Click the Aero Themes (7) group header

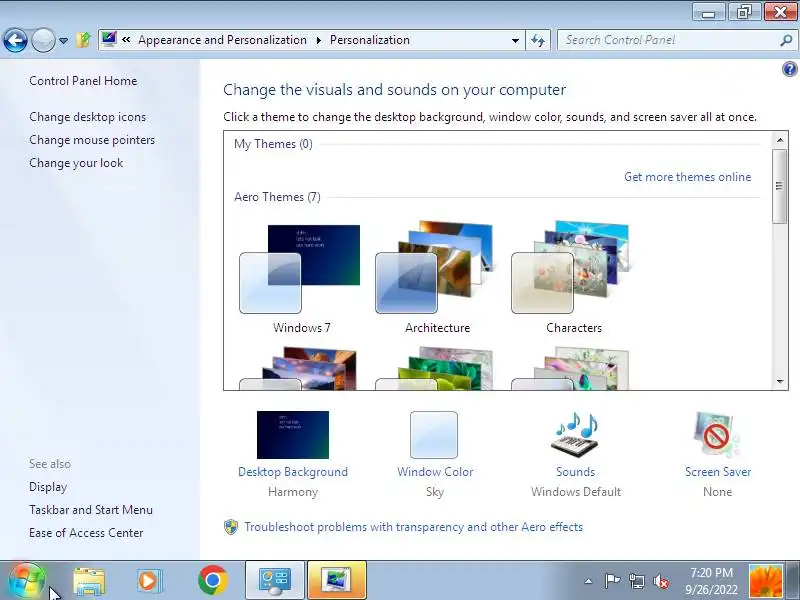[278, 197]
